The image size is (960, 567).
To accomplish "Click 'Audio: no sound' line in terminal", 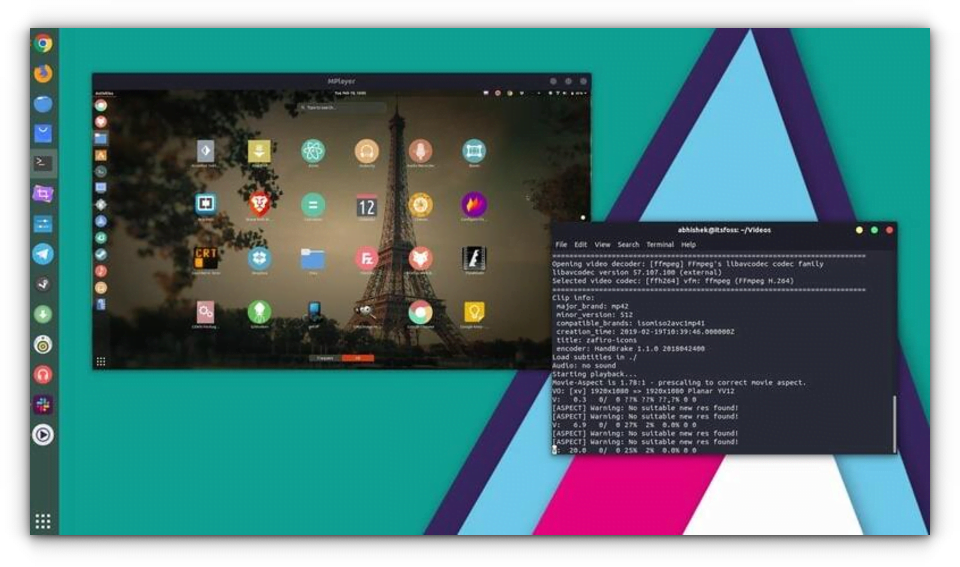I will tap(584, 365).
